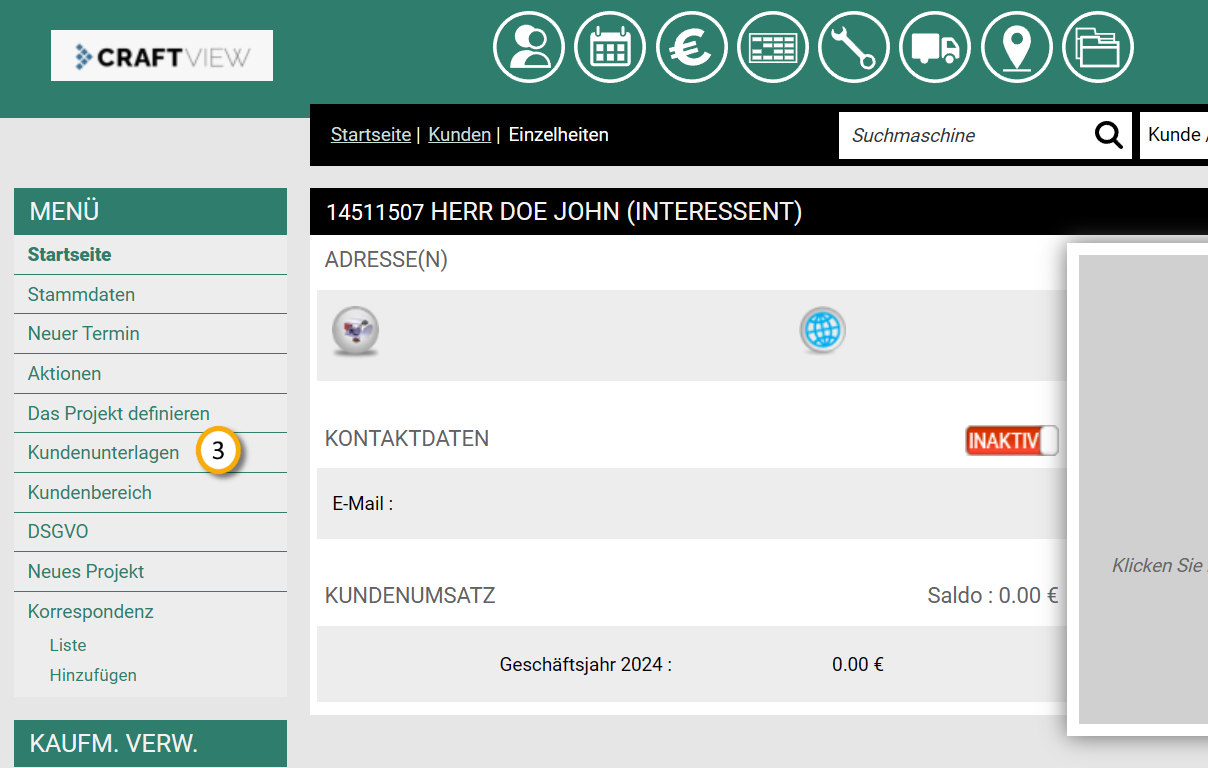The image size is (1208, 768).
Task: Click into the Suchmaschine search field
Action: coord(965,135)
